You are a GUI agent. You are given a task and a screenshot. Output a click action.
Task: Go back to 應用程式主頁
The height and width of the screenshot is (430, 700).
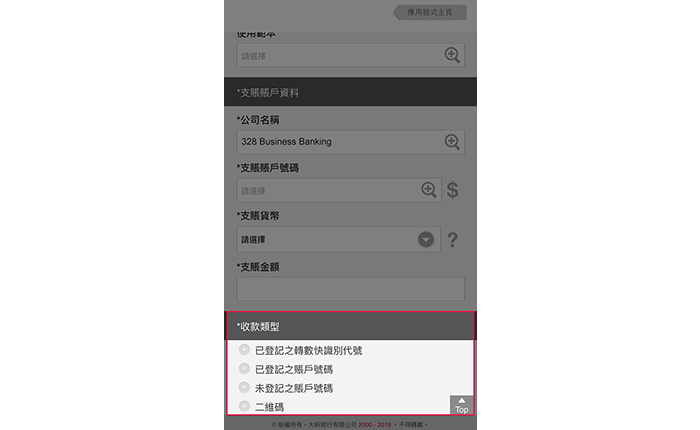(429, 12)
